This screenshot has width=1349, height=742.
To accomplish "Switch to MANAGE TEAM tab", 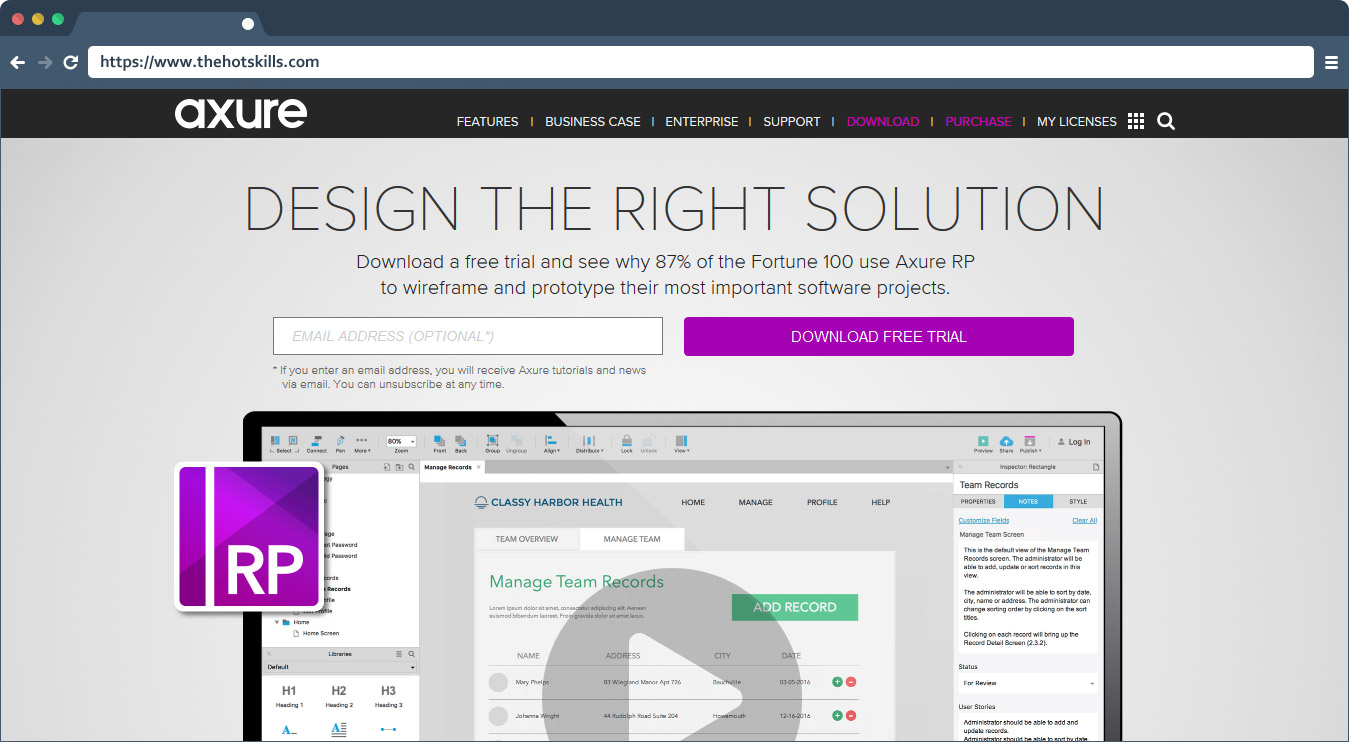I will (x=632, y=539).
